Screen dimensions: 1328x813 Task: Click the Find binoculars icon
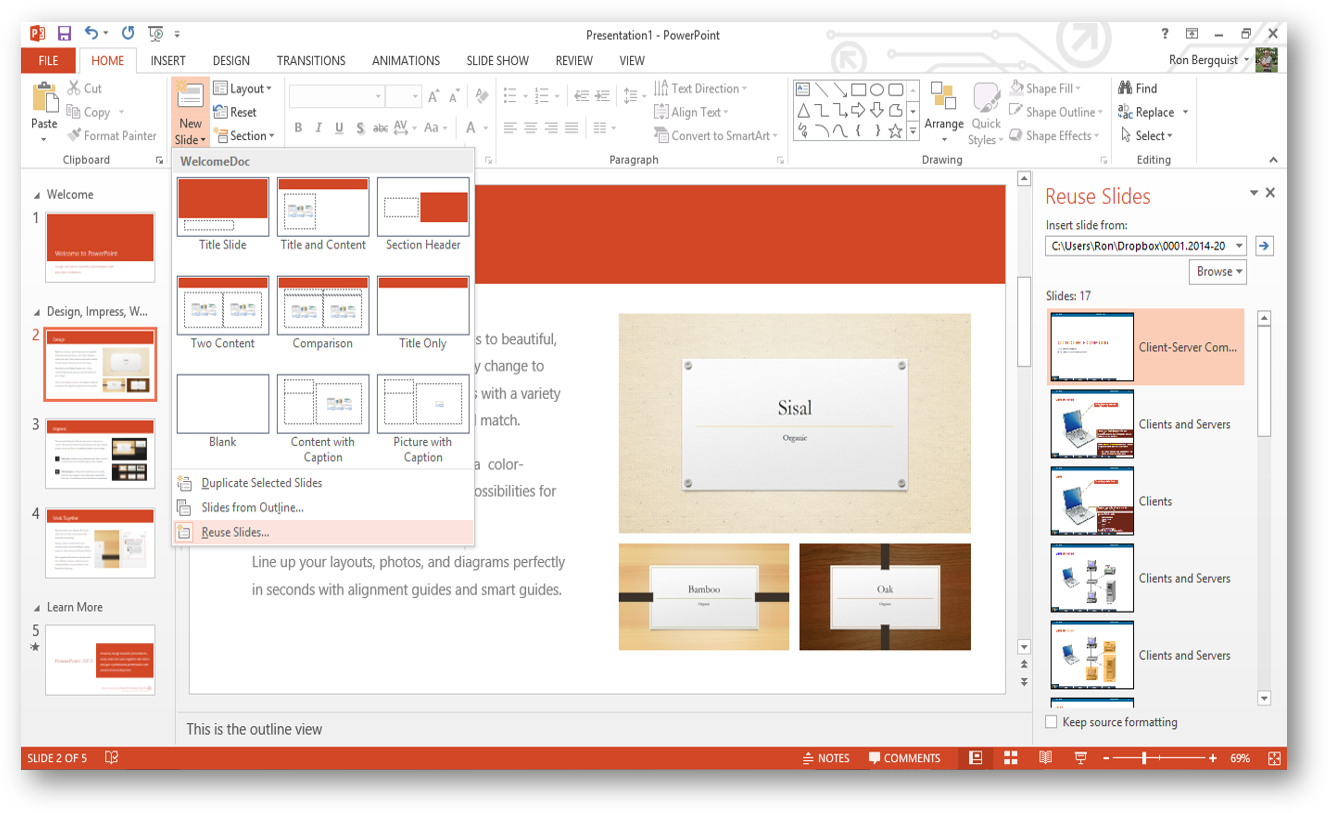pyautogui.click(x=1125, y=88)
